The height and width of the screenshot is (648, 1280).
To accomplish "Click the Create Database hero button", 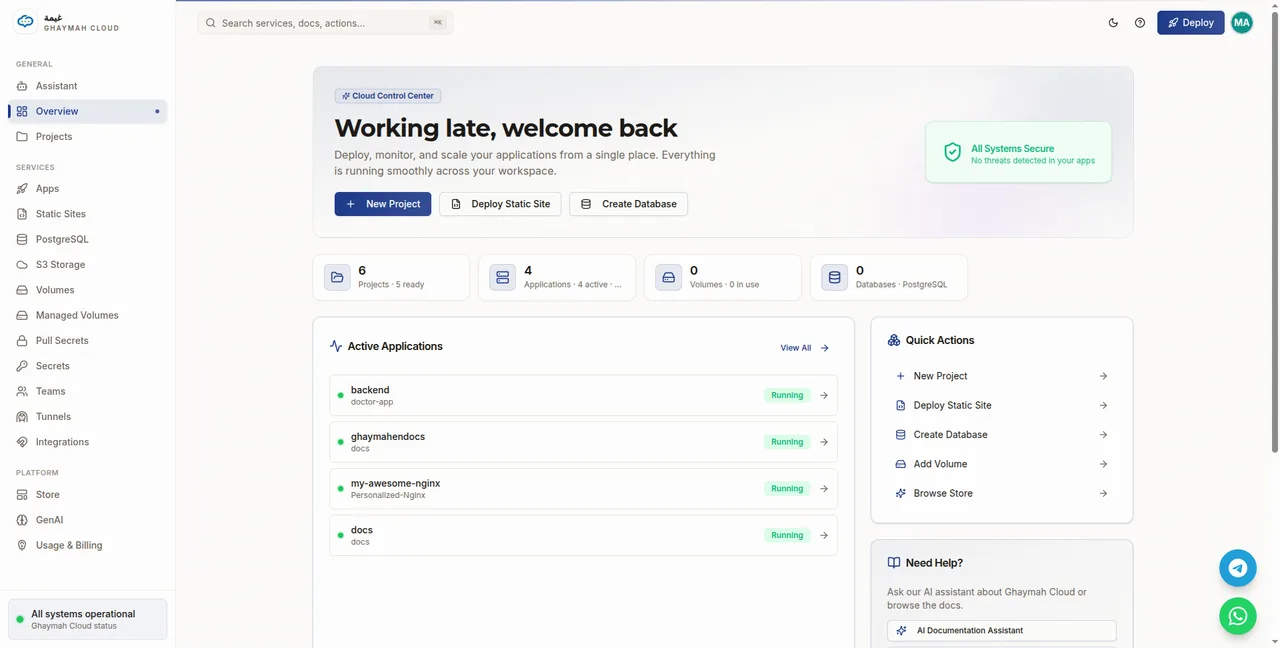I will pos(628,204).
